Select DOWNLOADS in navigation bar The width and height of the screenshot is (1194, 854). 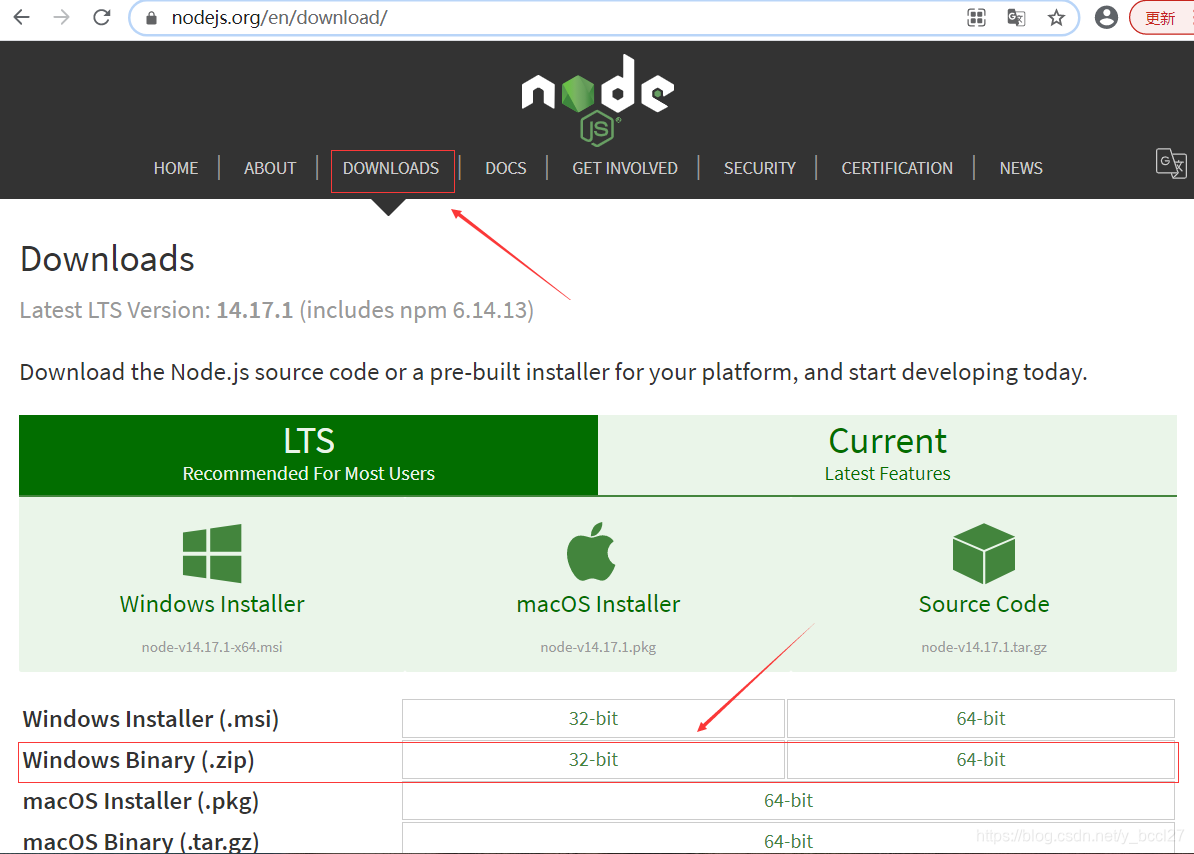coord(391,168)
